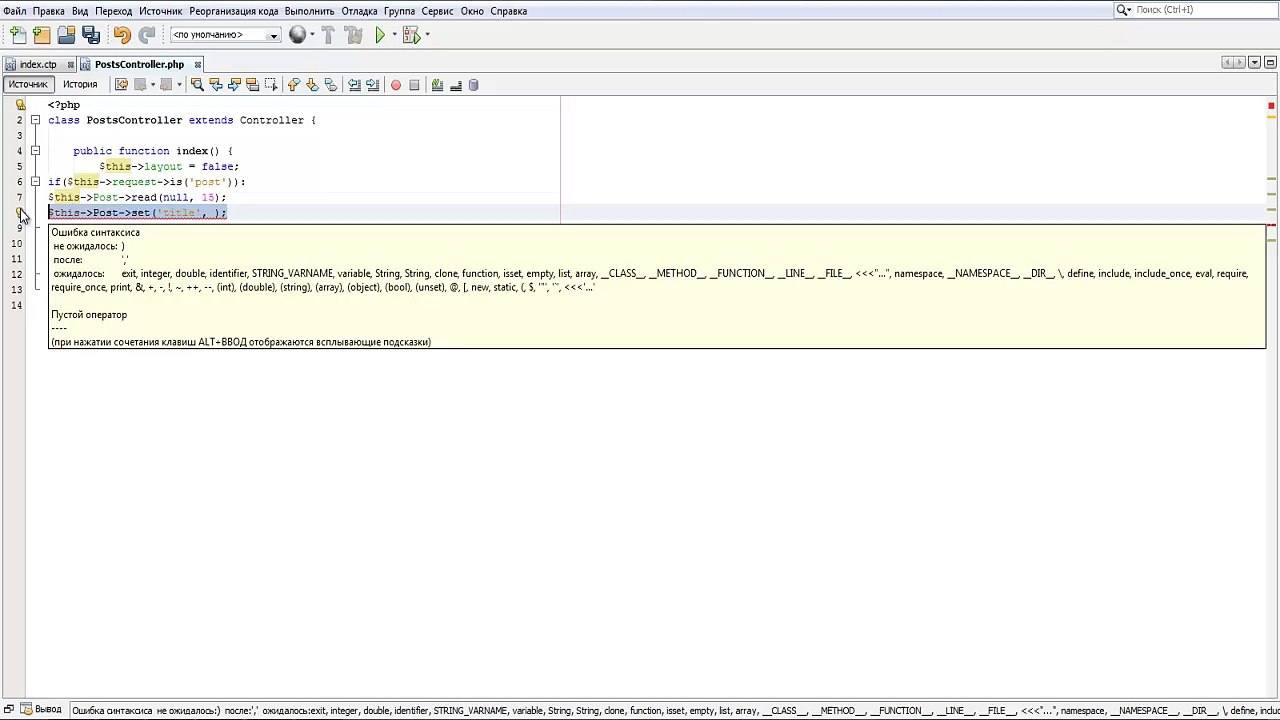This screenshot has width=1280, height=720.
Task: Toggle highlight search in editor toolbar
Action: tap(252, 85)
